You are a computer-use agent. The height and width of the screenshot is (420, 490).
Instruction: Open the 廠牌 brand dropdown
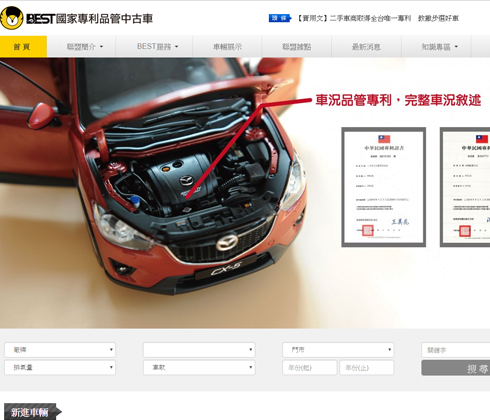[60, 350]
